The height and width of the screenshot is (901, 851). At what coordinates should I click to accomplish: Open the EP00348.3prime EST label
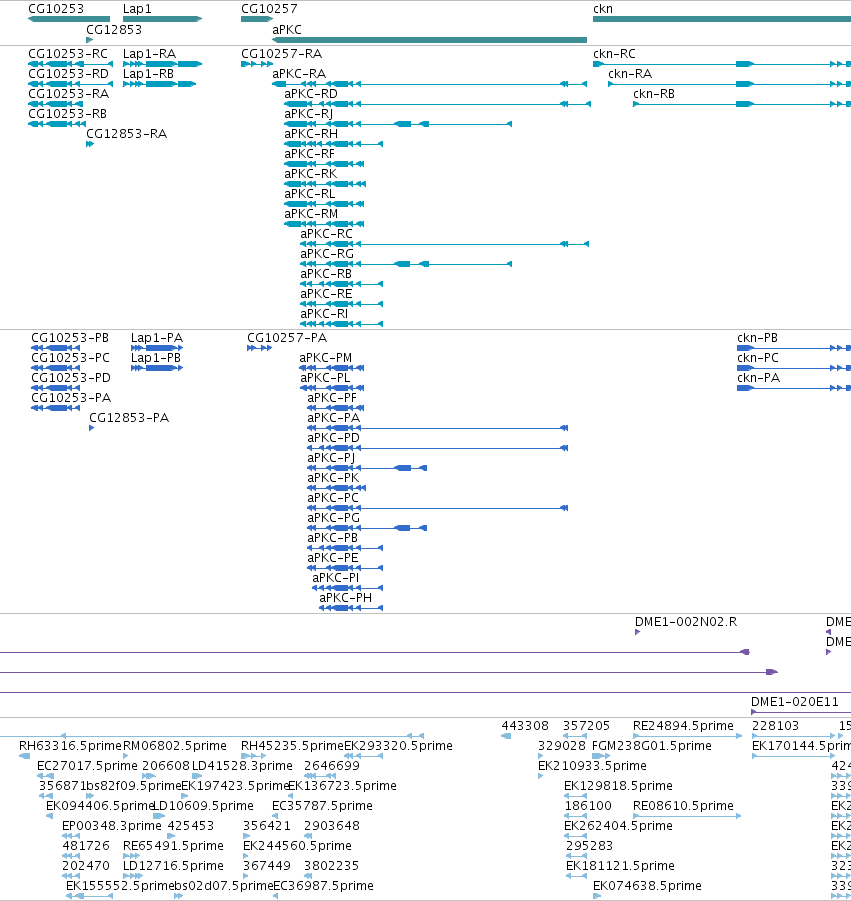111,826
